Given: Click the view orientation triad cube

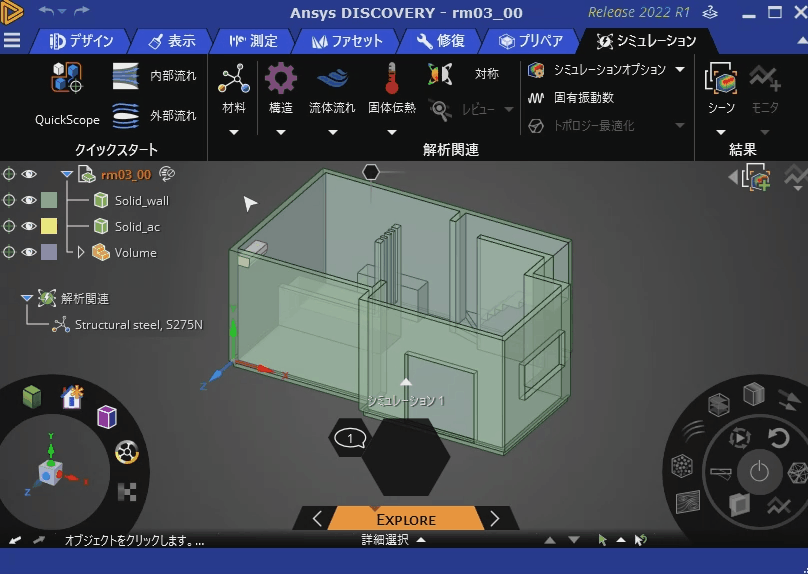Looking at the screenshot, I should tap(50, 472).
